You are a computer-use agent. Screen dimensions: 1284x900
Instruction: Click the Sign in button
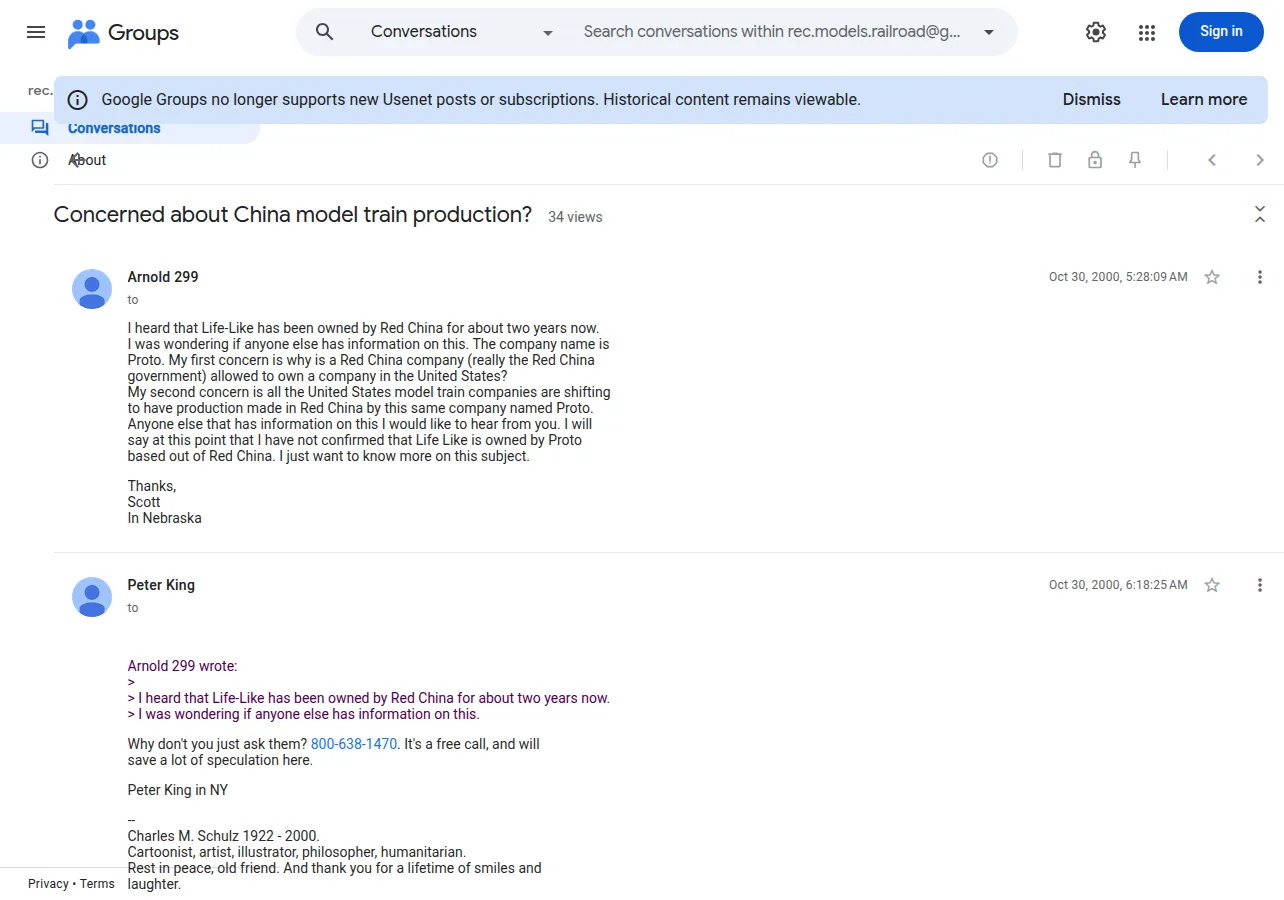1221,32
